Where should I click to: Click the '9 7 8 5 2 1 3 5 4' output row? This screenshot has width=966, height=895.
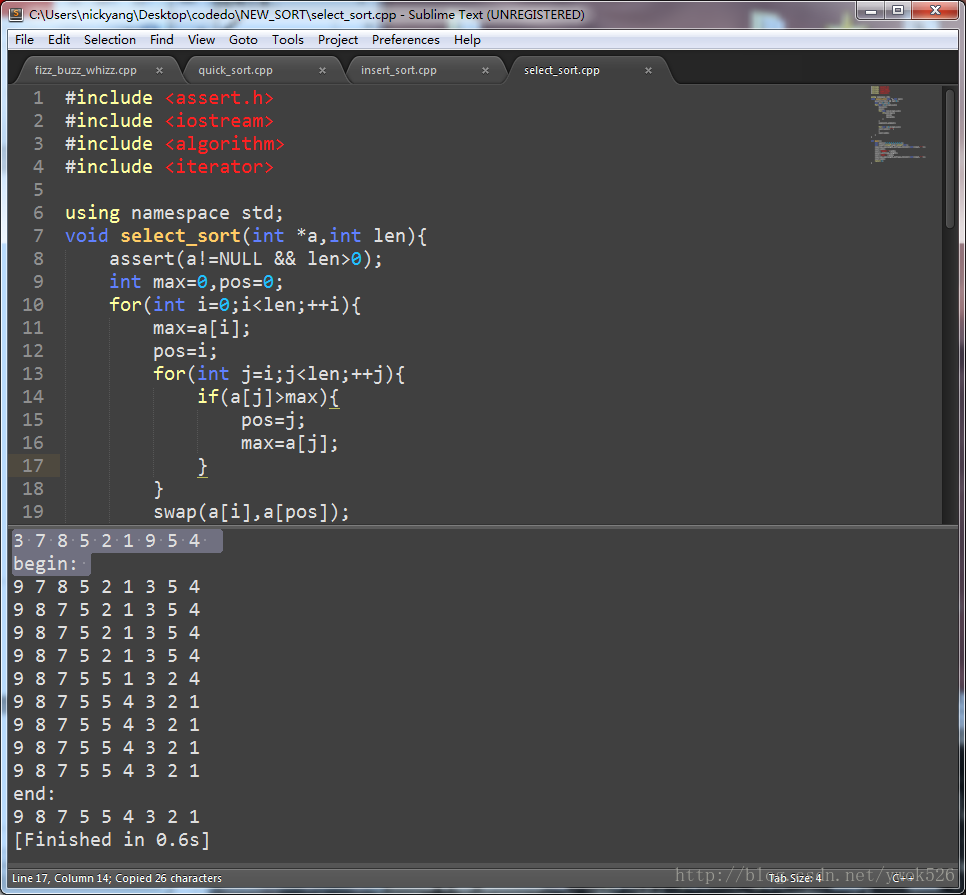click(107, 586)
